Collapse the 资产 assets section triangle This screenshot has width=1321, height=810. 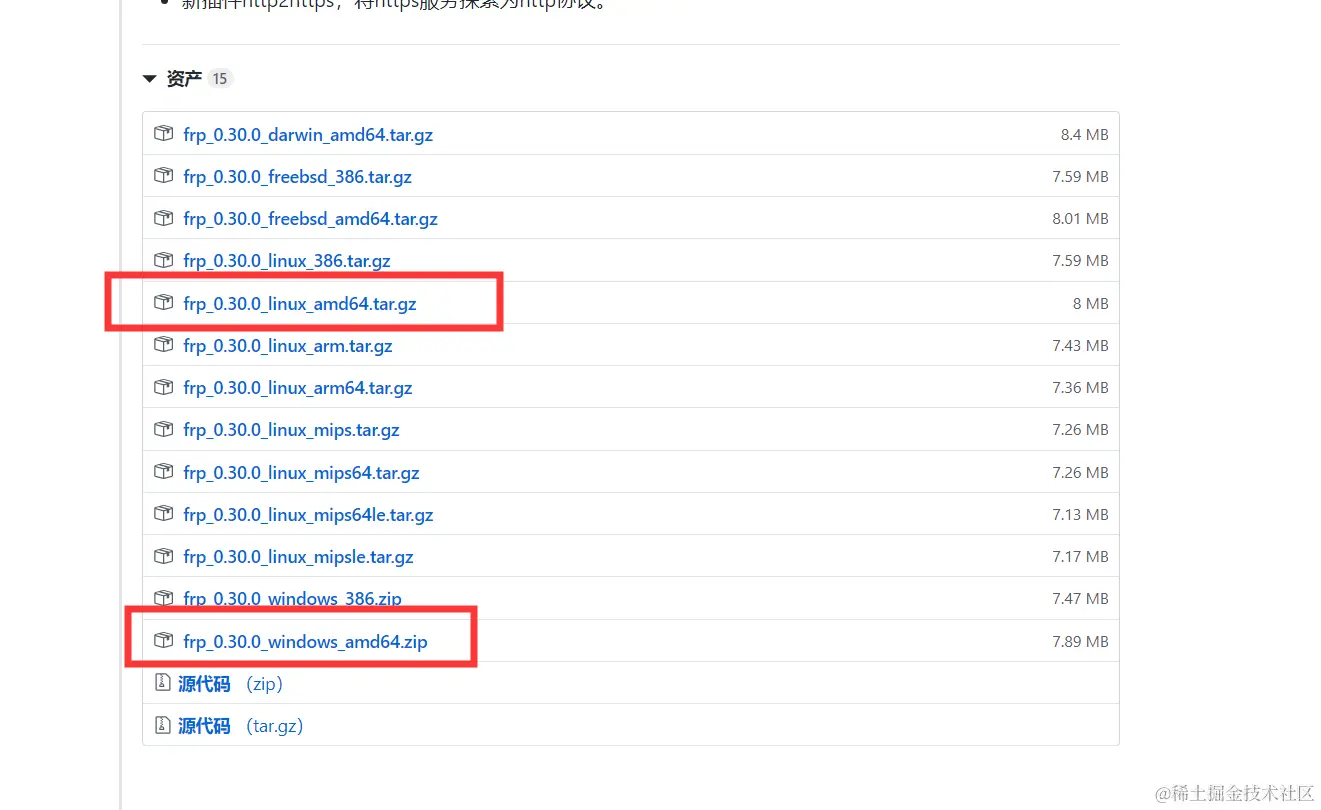[150, 78]
